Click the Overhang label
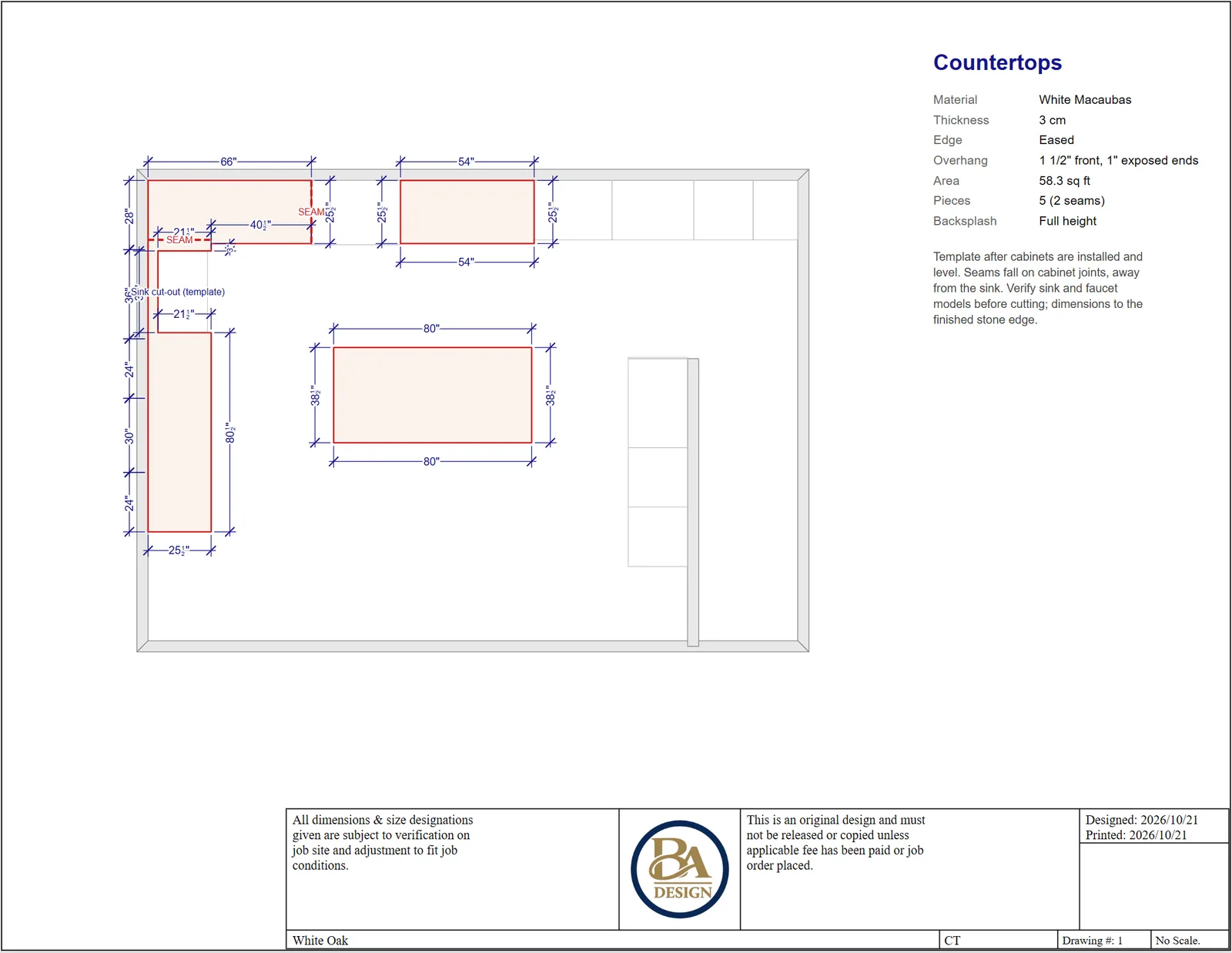This screenshot has height=953, width=1232. (x=960, y=160)
